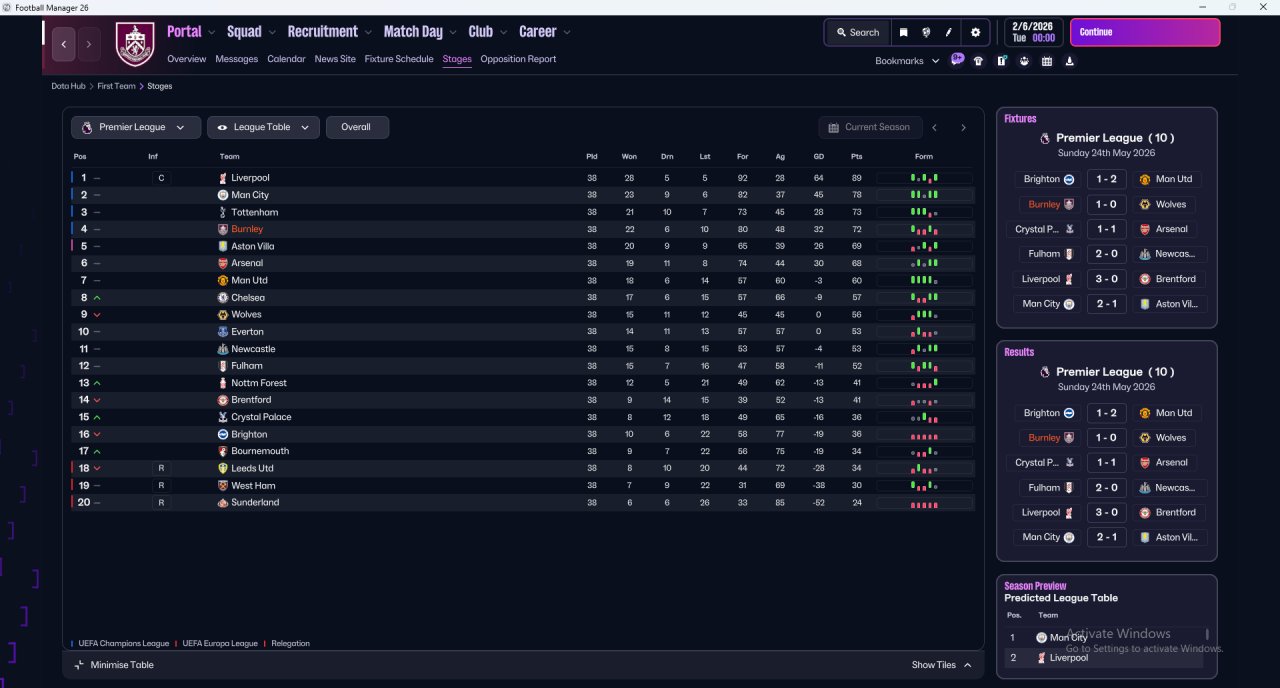Click the rightmost icon in the bookmarks bar
This screenshot has width=1280, height=688.
tap(1070, 61)
